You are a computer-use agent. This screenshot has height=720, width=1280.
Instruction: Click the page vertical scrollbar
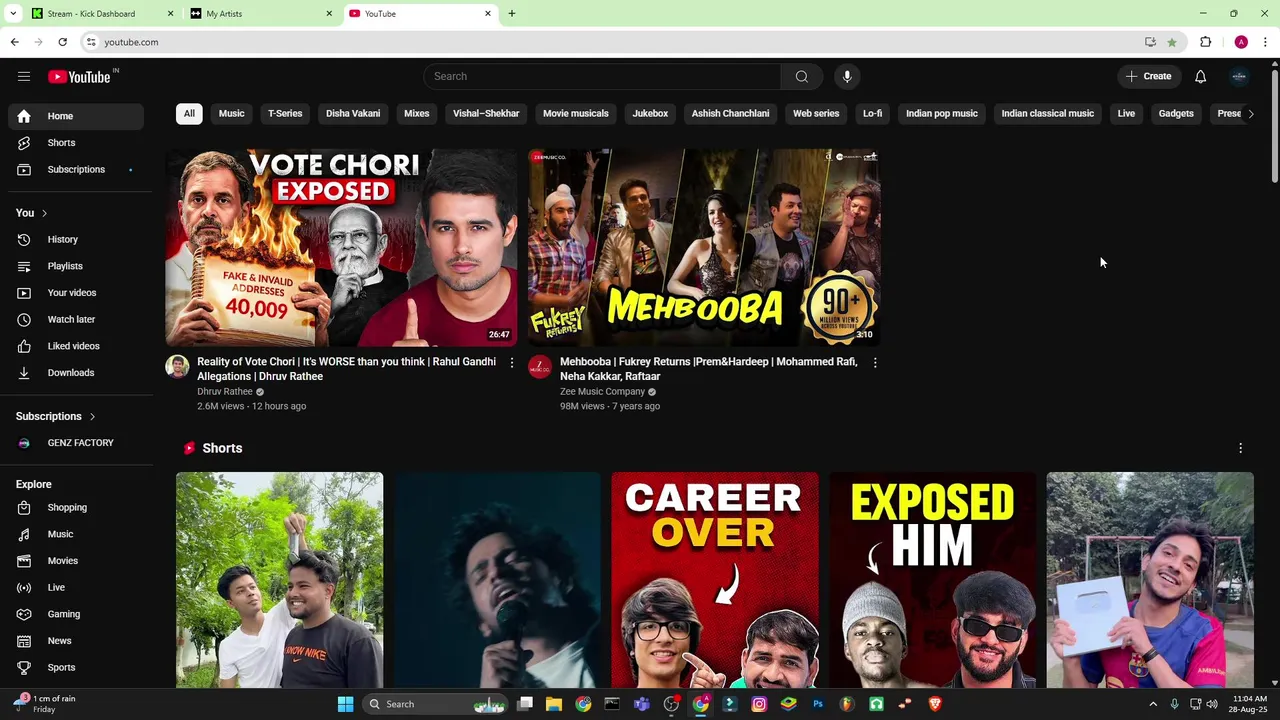[1274, 125]
